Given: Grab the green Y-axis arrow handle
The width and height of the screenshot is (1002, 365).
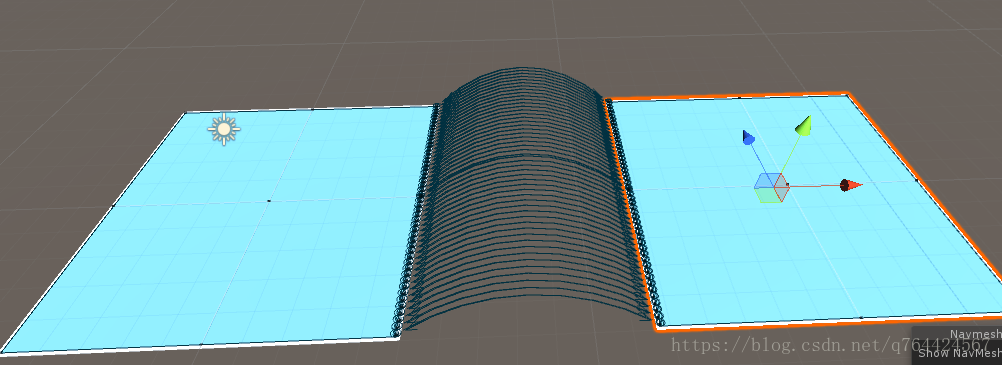Looking at the screenshot, I should (804, 125).
